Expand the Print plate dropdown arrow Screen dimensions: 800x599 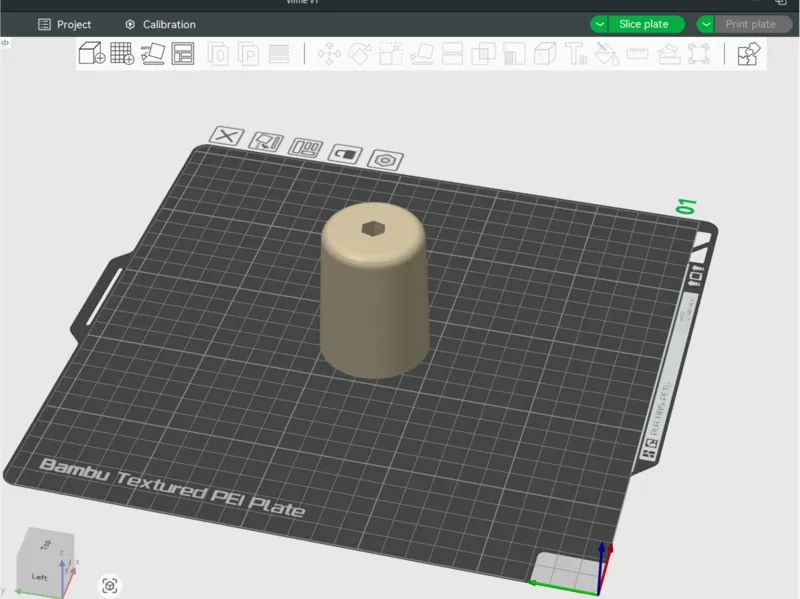tap(706, 24)
